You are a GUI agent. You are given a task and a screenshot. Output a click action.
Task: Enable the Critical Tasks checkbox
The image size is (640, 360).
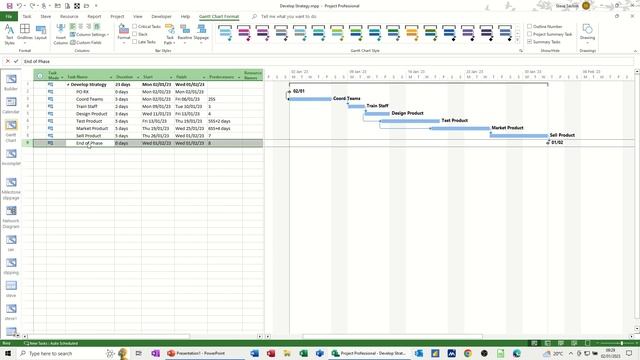click(135, 26)
